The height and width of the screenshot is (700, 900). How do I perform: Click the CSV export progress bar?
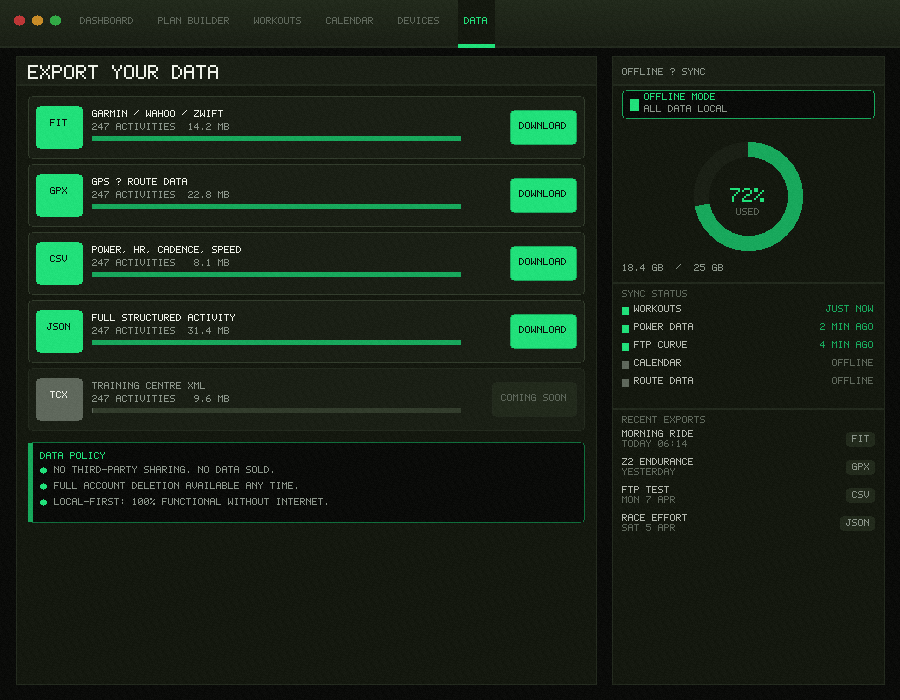[276, 274]
